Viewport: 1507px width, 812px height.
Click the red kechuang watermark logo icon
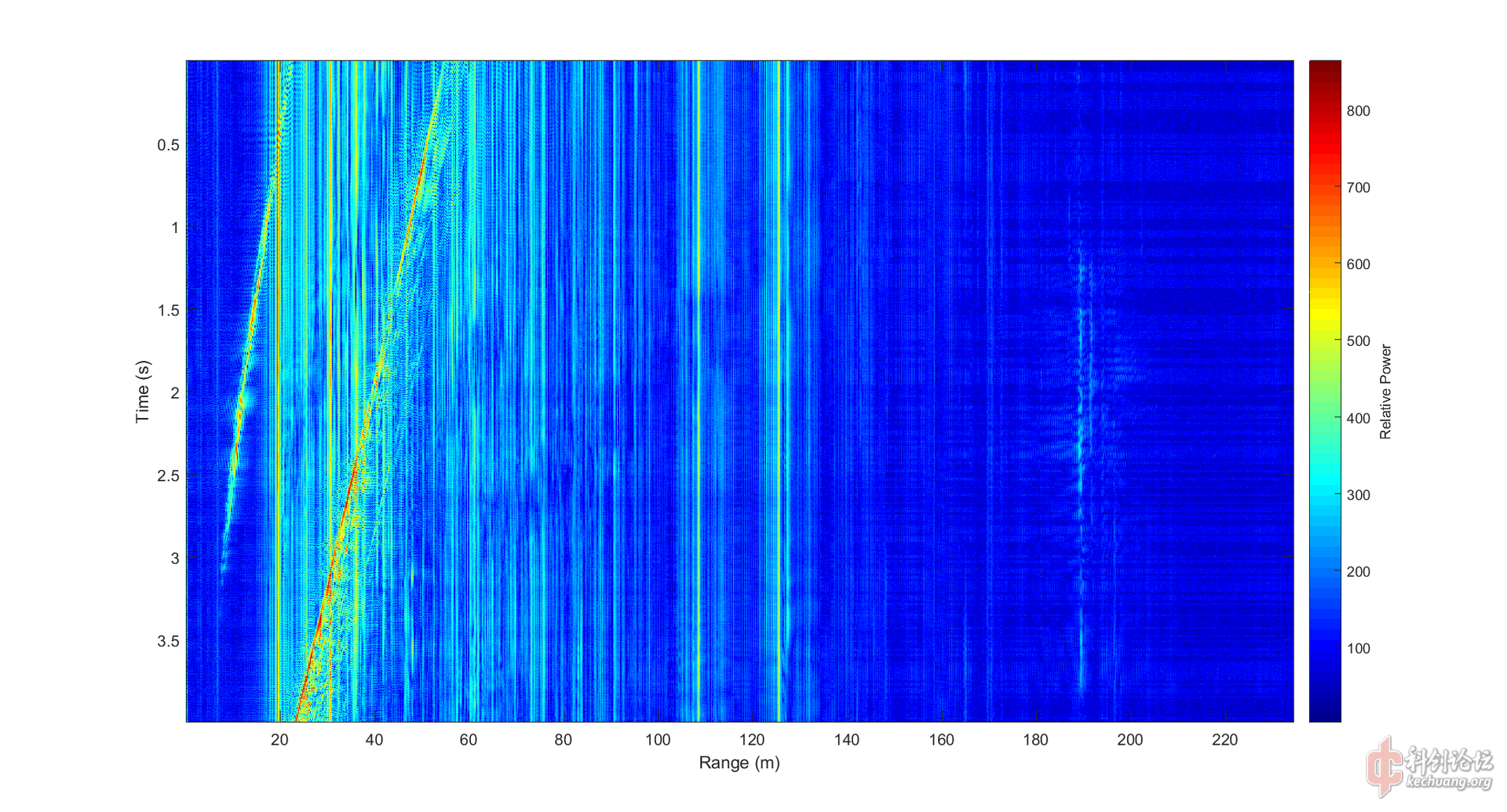point(1384,766)
